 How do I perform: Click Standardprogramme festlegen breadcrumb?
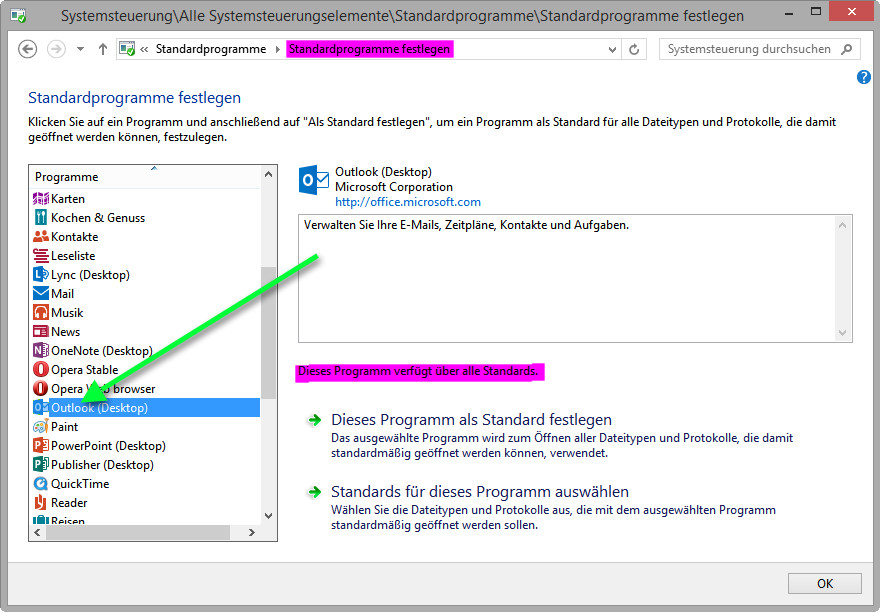369,49
